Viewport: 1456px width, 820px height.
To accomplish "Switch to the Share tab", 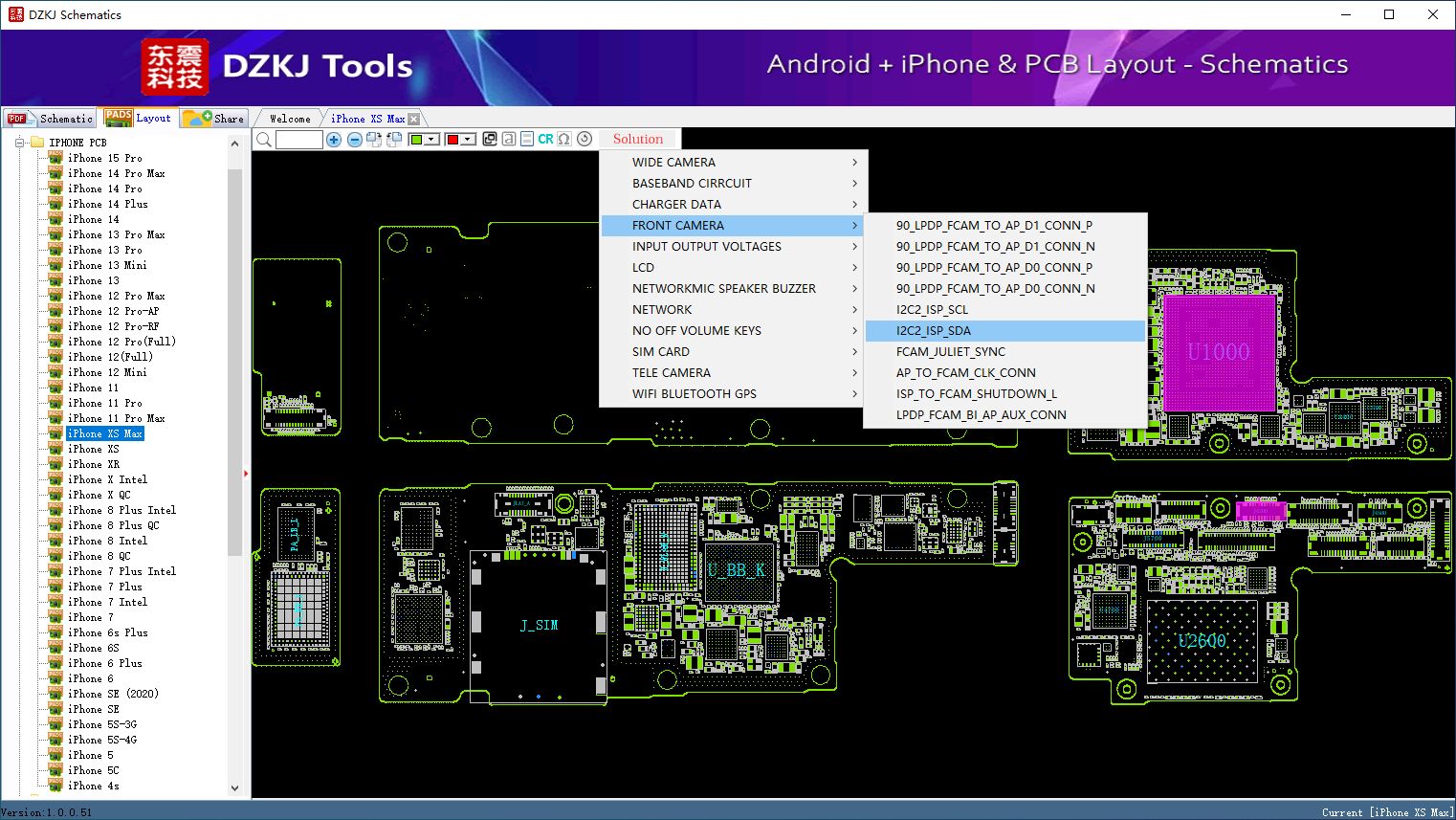I will (x=215, y=119).
